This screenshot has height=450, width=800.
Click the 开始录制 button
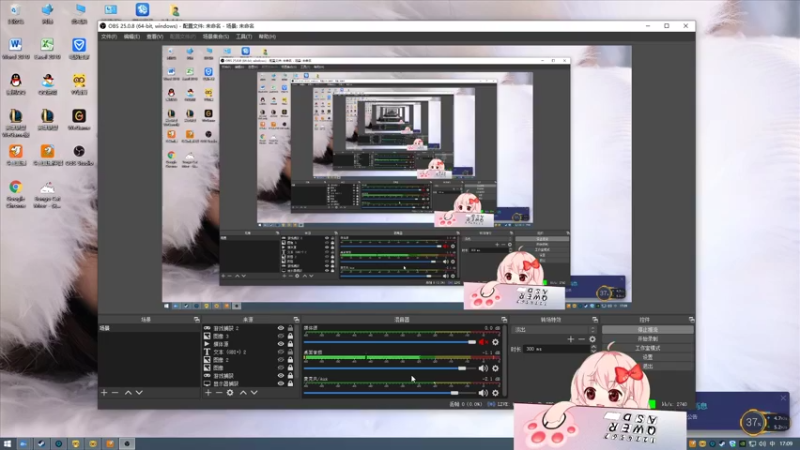click(647, 339)
